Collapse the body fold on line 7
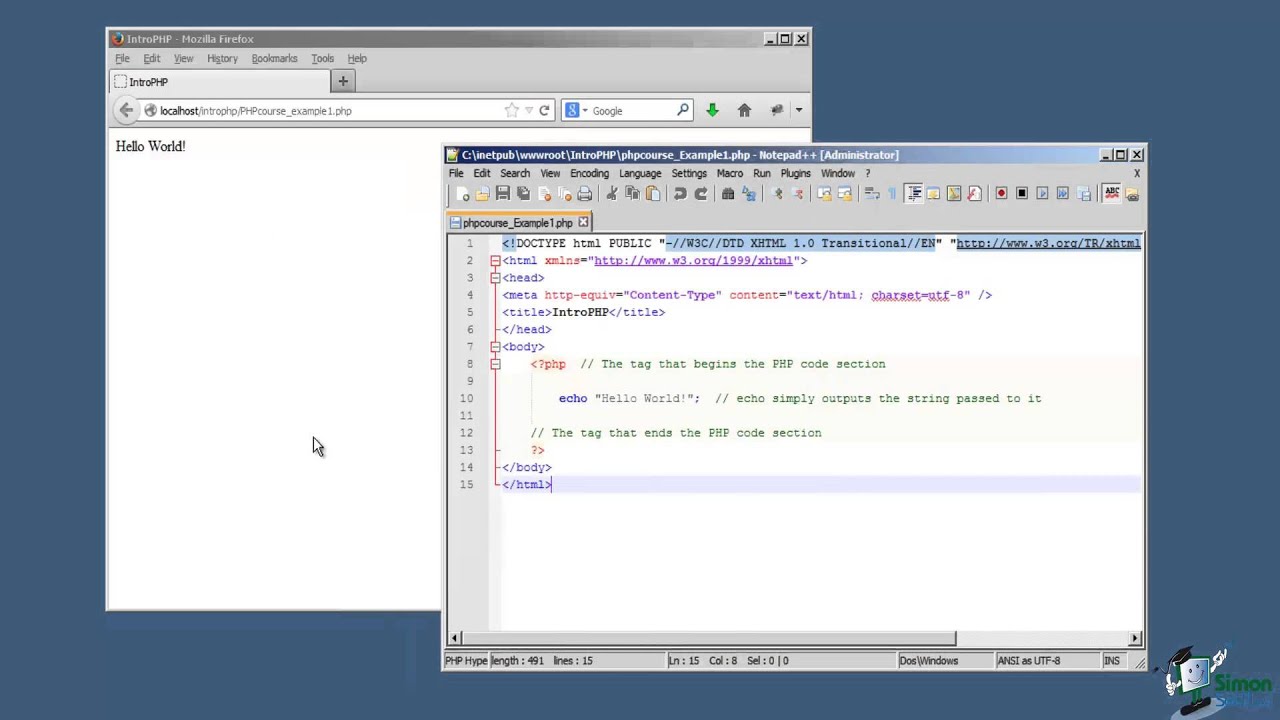This screenshot has height=720, width=1280. [495, 347]
